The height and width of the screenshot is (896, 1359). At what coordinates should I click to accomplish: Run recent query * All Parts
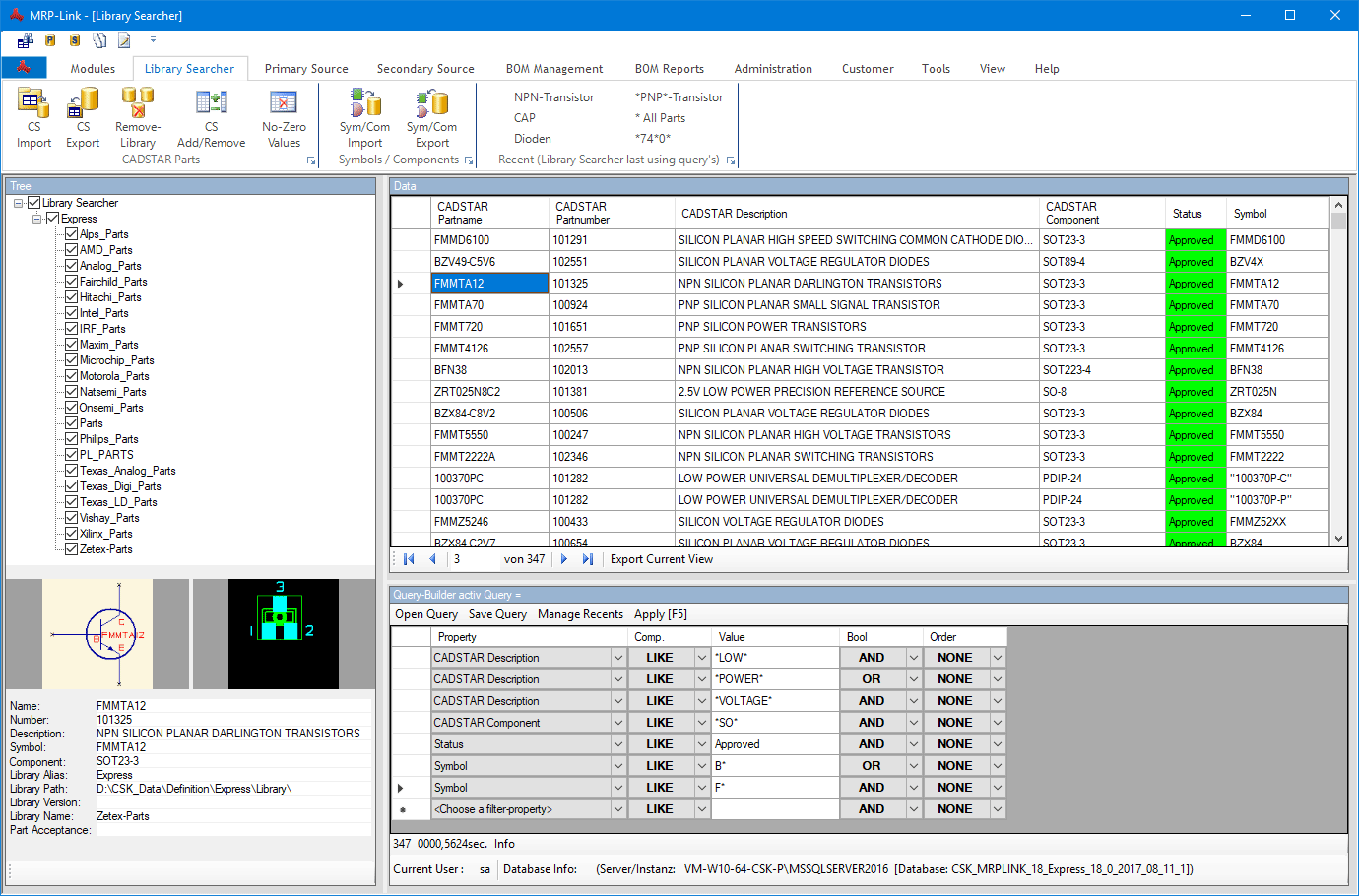661,118
